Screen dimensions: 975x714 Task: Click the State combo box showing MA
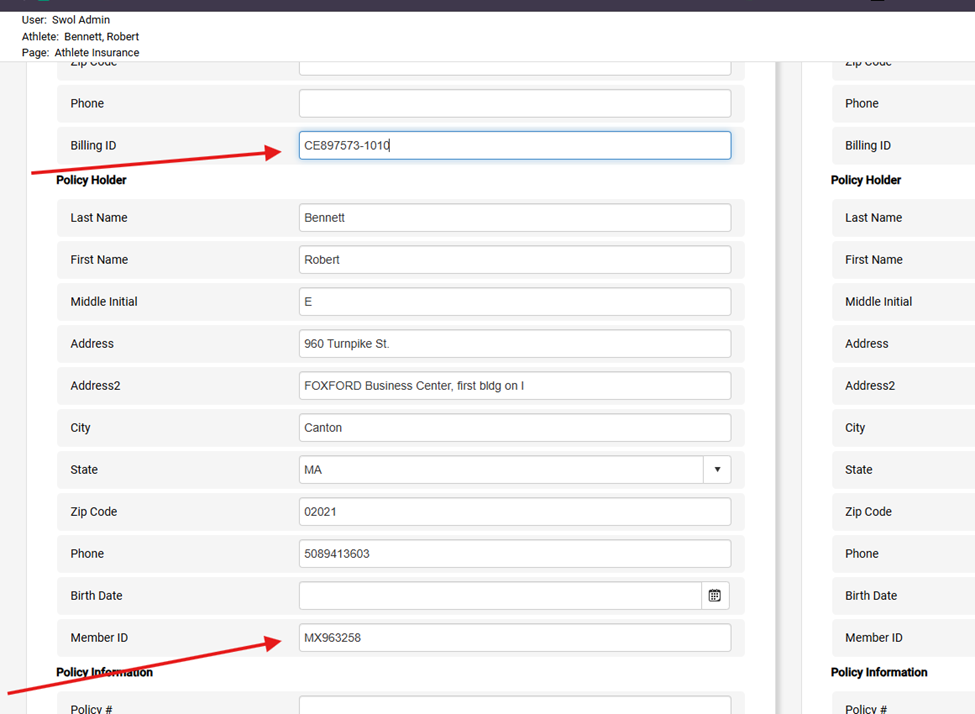point(500,470)
